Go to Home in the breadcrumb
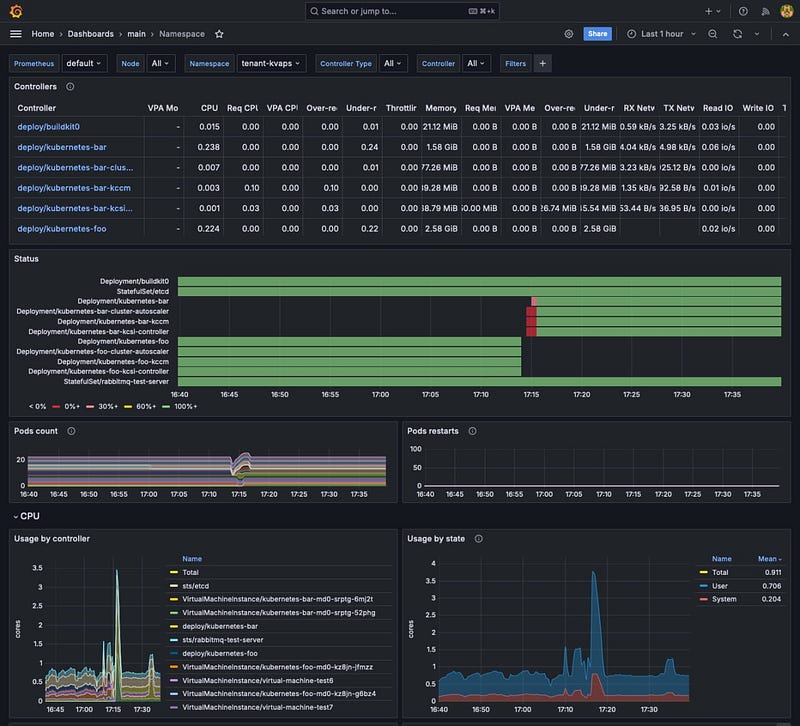This screenshot has height=726, width=800. tap(42, 34)
